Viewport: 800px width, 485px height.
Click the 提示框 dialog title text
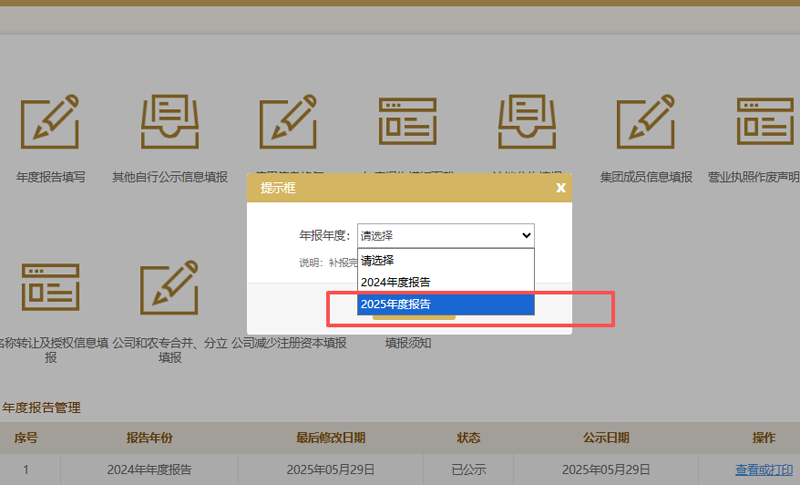tap(278, 188)
